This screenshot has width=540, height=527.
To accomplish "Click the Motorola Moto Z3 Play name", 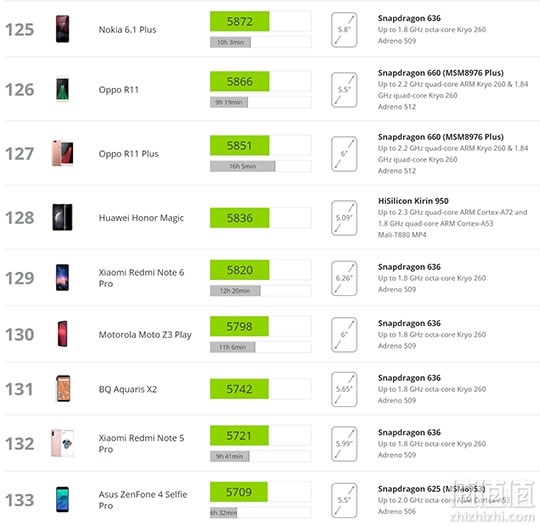I will pyautogui.click(x=145, y=335).
